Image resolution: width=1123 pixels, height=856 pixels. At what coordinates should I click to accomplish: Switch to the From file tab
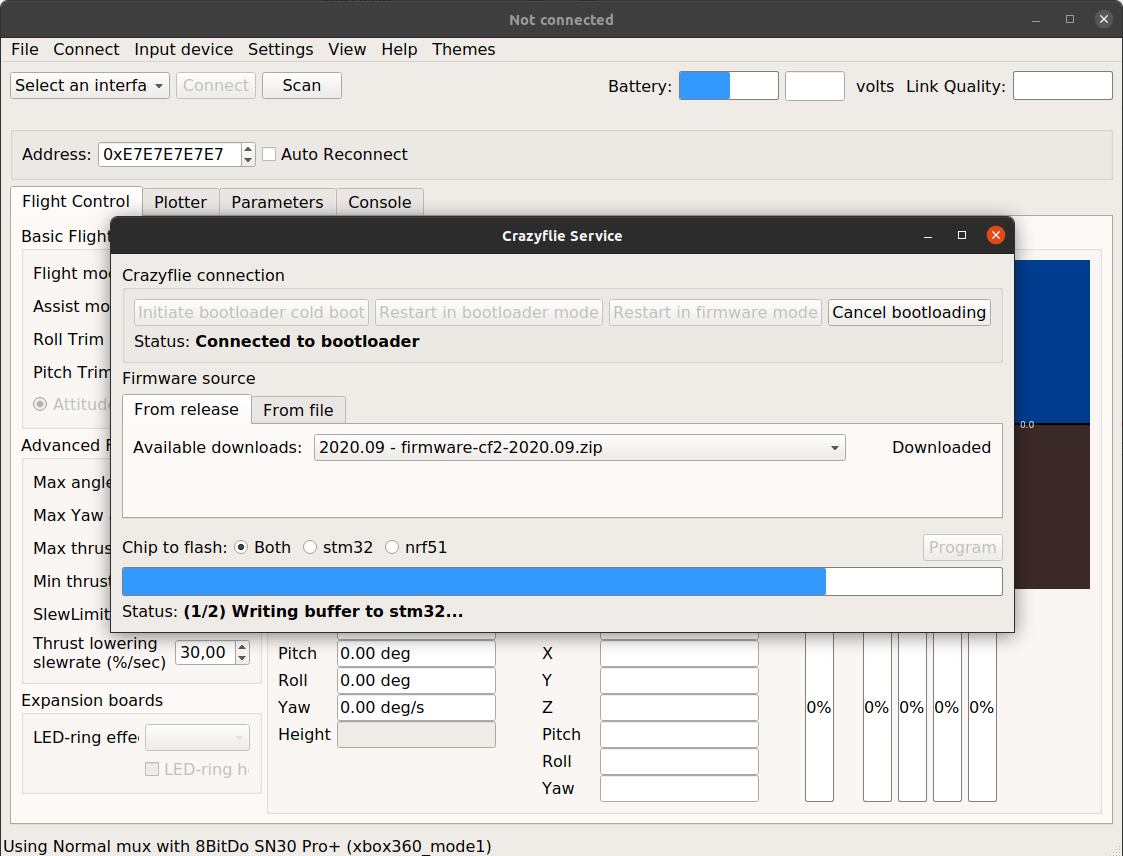coord(298,410)
